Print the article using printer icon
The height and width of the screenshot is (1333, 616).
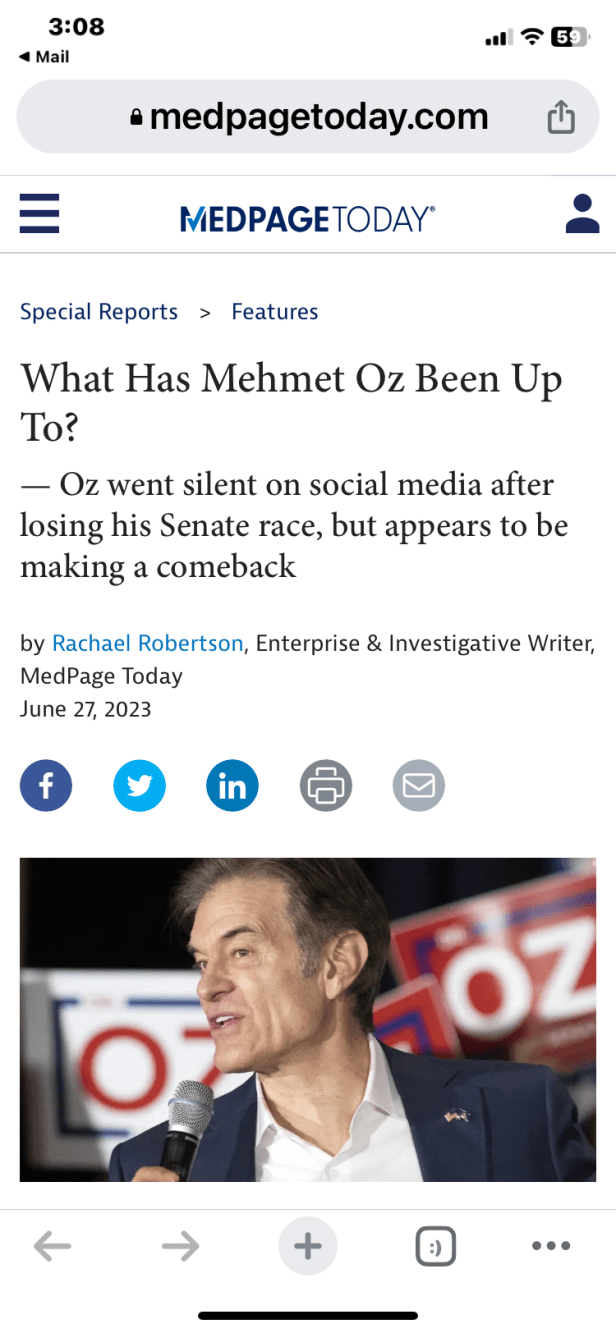point(325,785)
